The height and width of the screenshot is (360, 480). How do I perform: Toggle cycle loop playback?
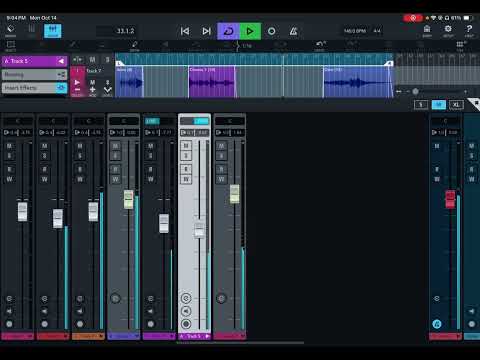pos(228,31)
